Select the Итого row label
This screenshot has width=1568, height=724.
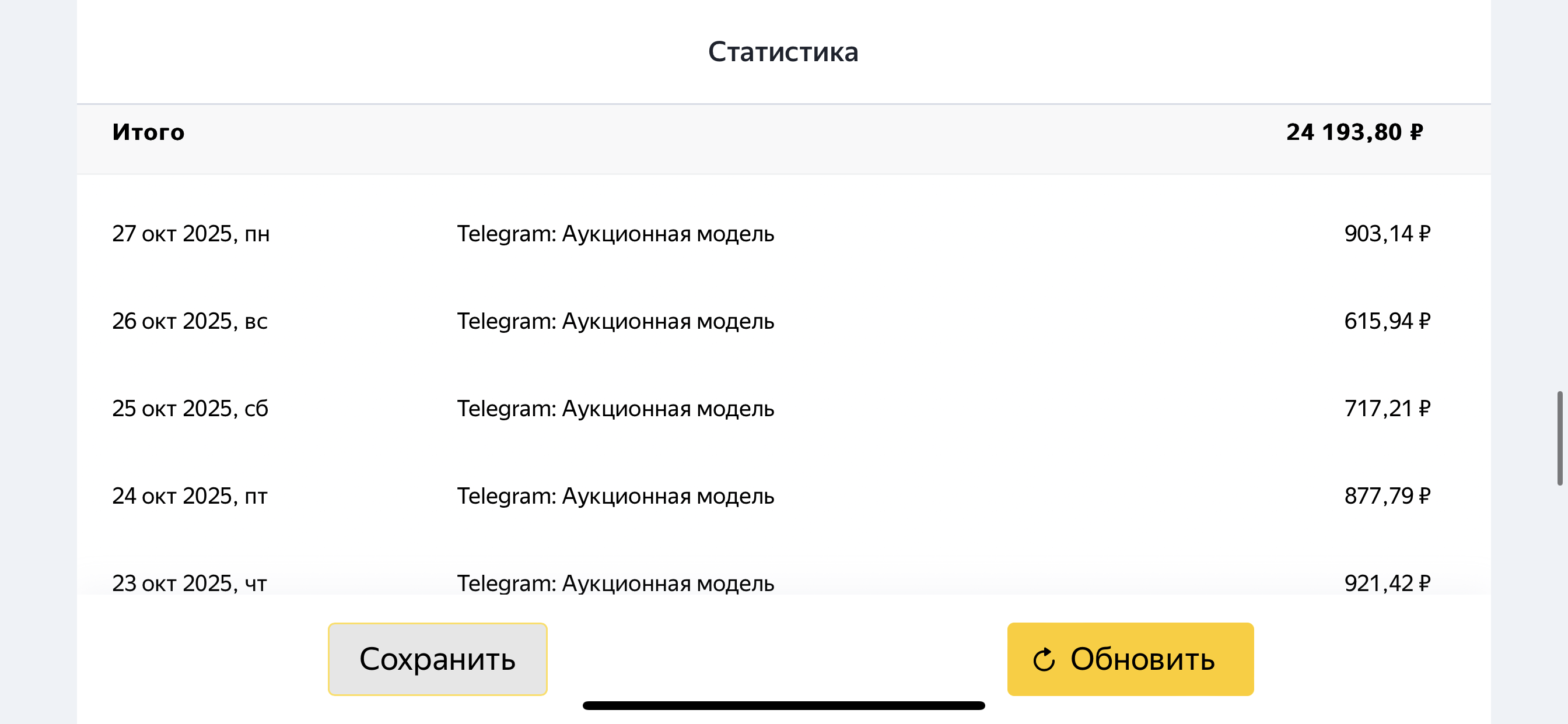[x=148, y=132]
